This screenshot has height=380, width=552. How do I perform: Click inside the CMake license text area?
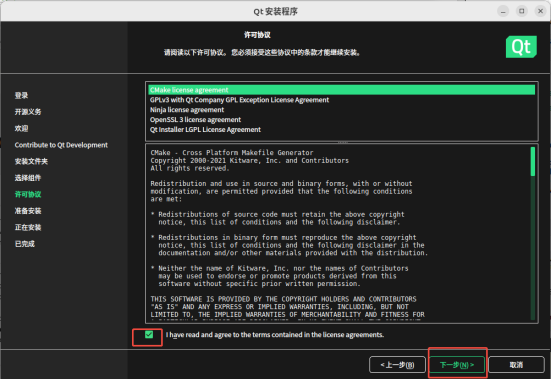pos(338,233)
